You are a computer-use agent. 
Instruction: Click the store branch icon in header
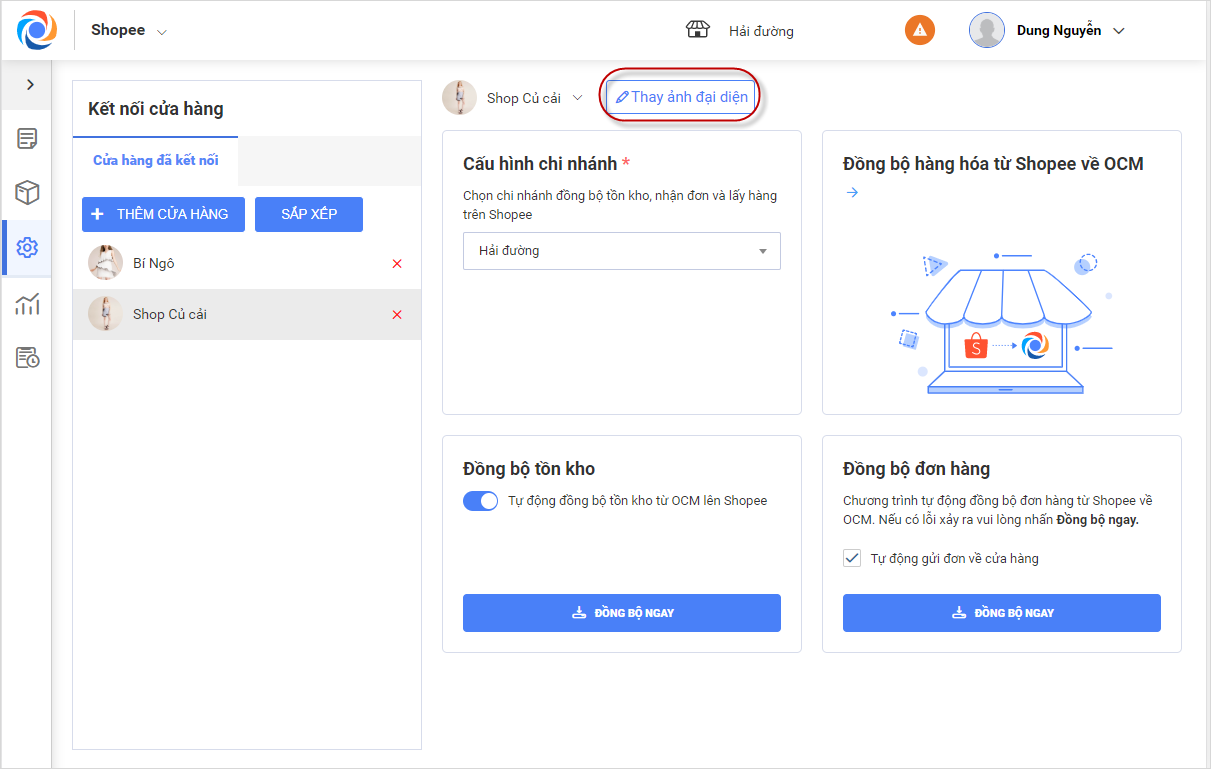click(x=698, y=30)
